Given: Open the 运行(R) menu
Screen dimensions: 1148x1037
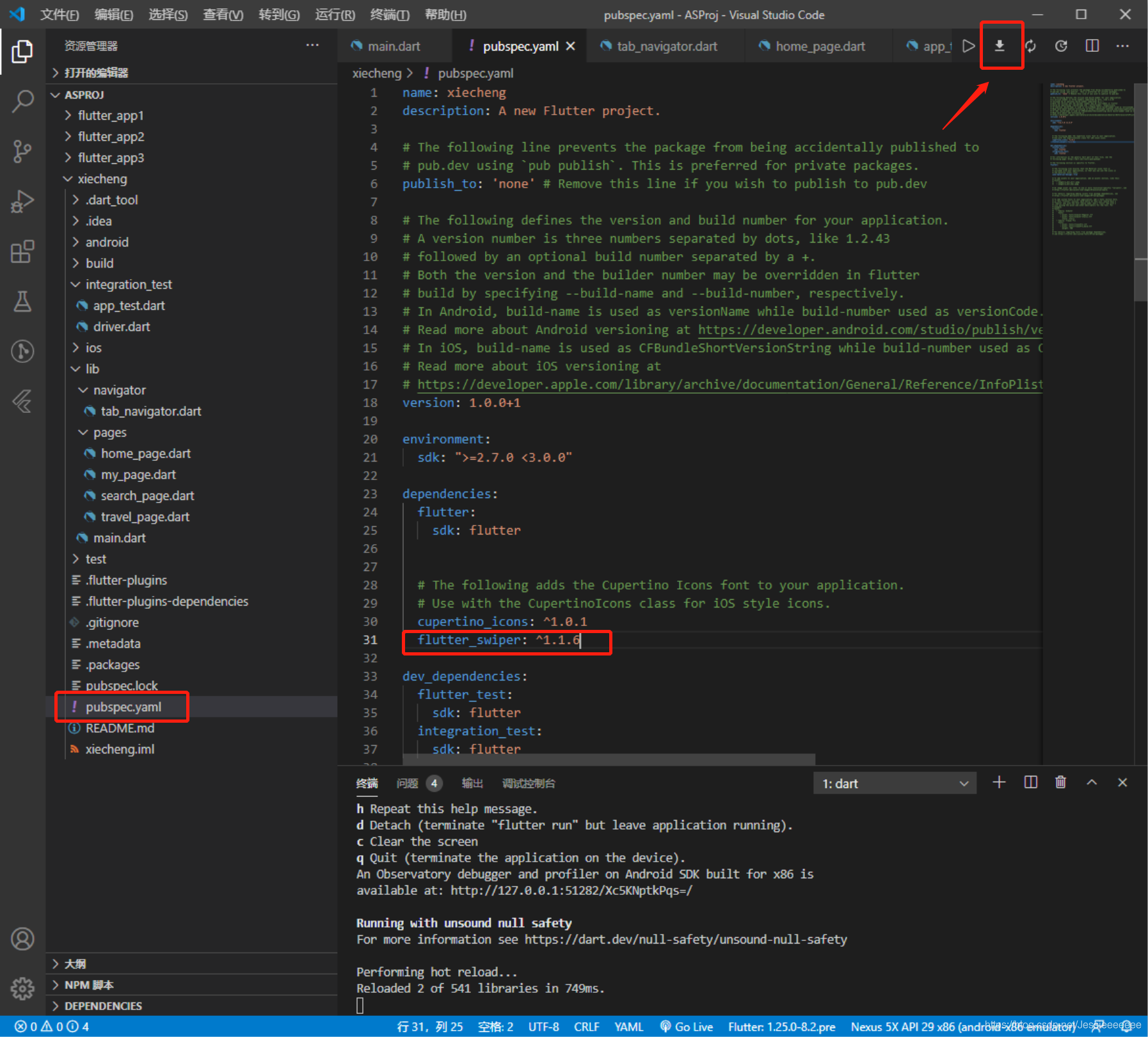Looking at the screenshot, I should point(335,15).
